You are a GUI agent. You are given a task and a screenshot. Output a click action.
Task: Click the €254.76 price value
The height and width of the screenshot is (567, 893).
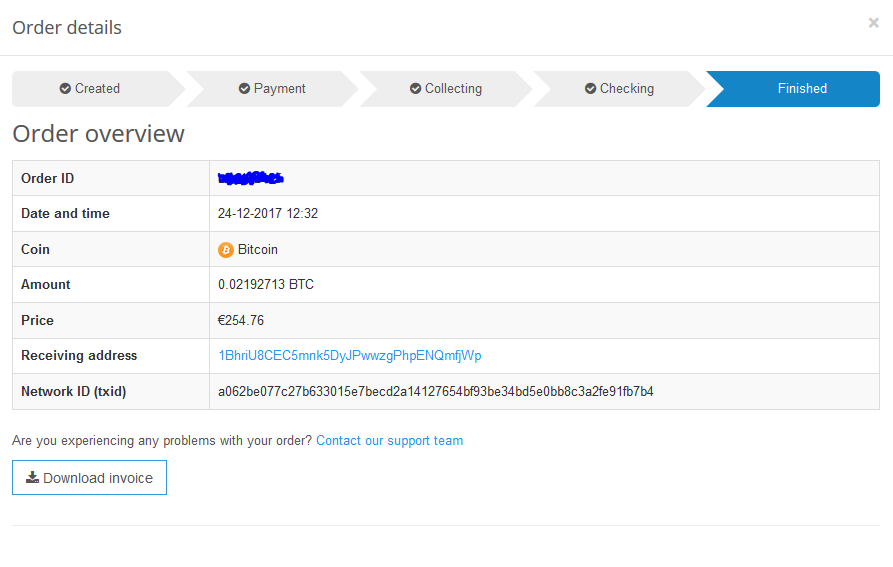(241, 321)
